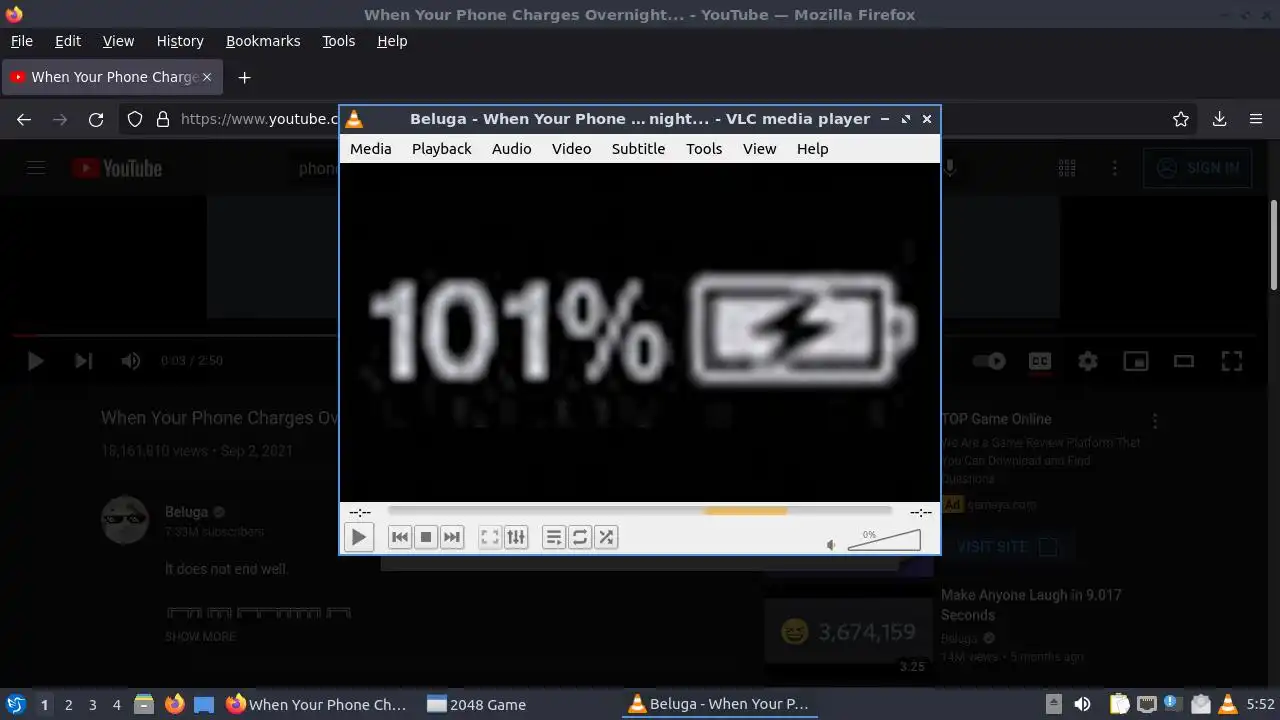Image resolution: width=1280 pixels, height=720 pixels.
Task: Toggle VLC fullscreen video button
Action: tap(490, 537)
